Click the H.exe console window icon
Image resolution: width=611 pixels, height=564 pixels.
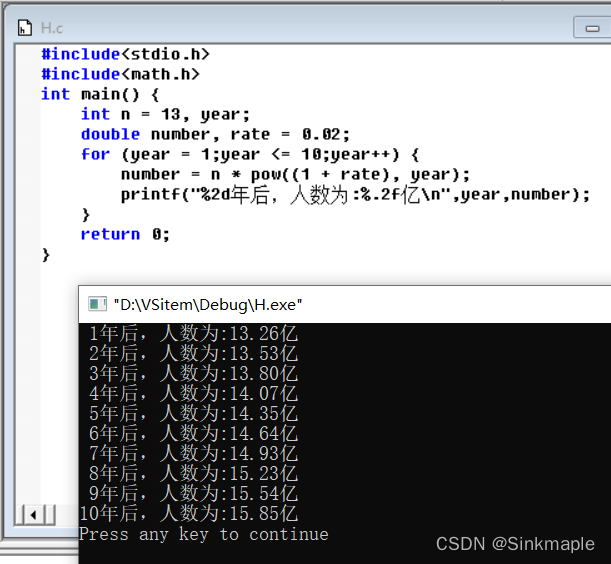(97, 304)
